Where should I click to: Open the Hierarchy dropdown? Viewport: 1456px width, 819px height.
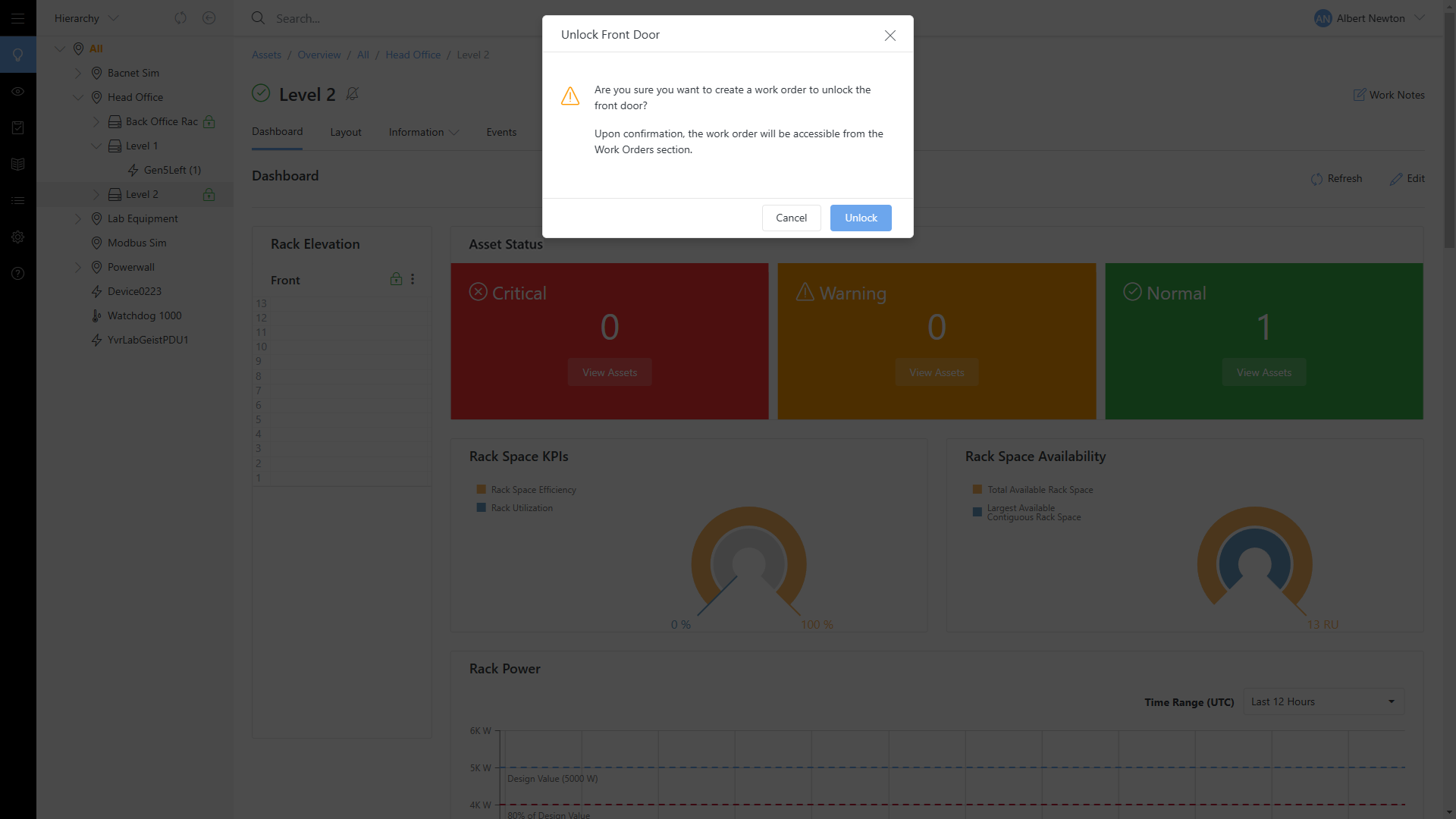[x=86, y=18]
